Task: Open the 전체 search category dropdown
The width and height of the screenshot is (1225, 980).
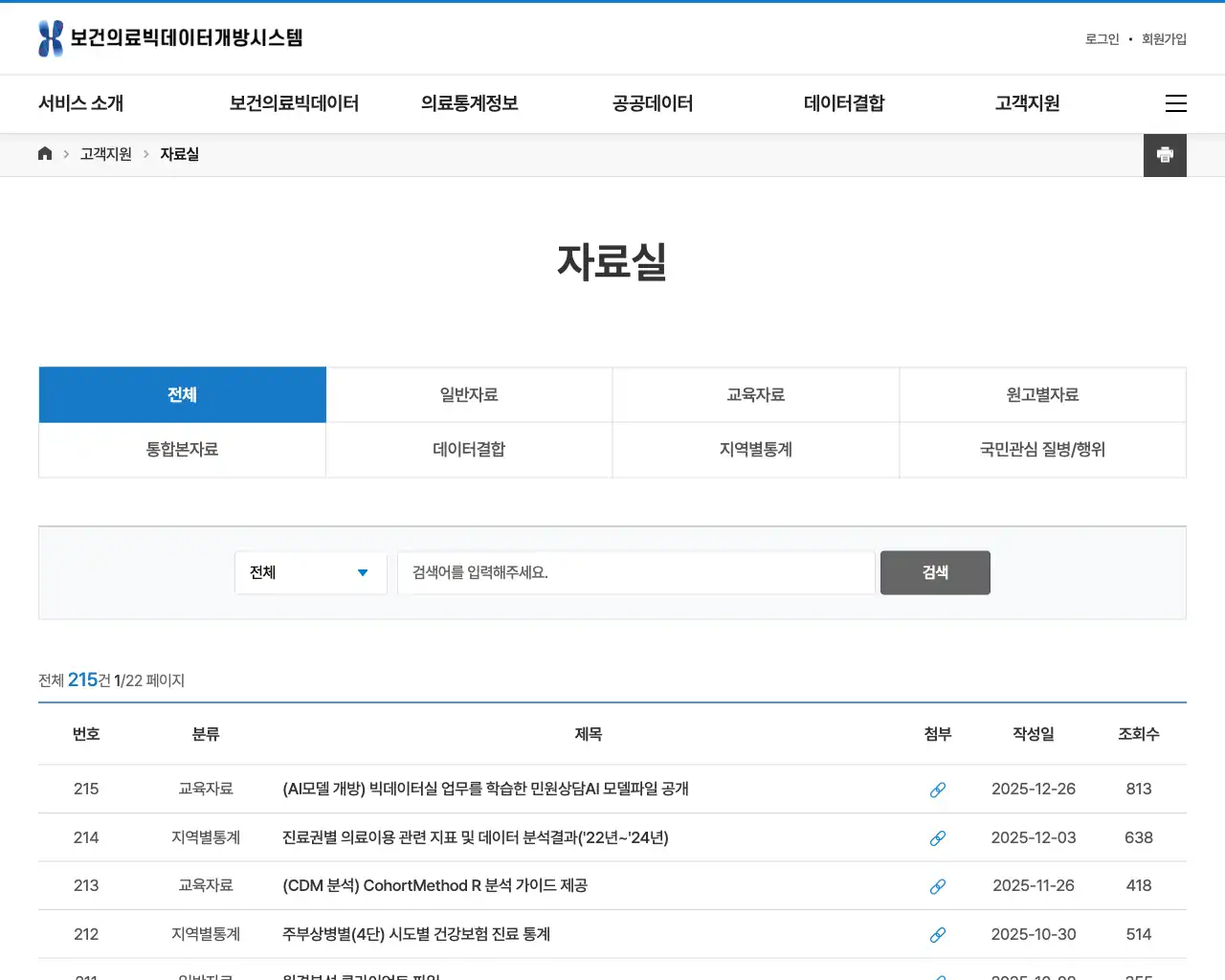Action: [x=311, y=572]
